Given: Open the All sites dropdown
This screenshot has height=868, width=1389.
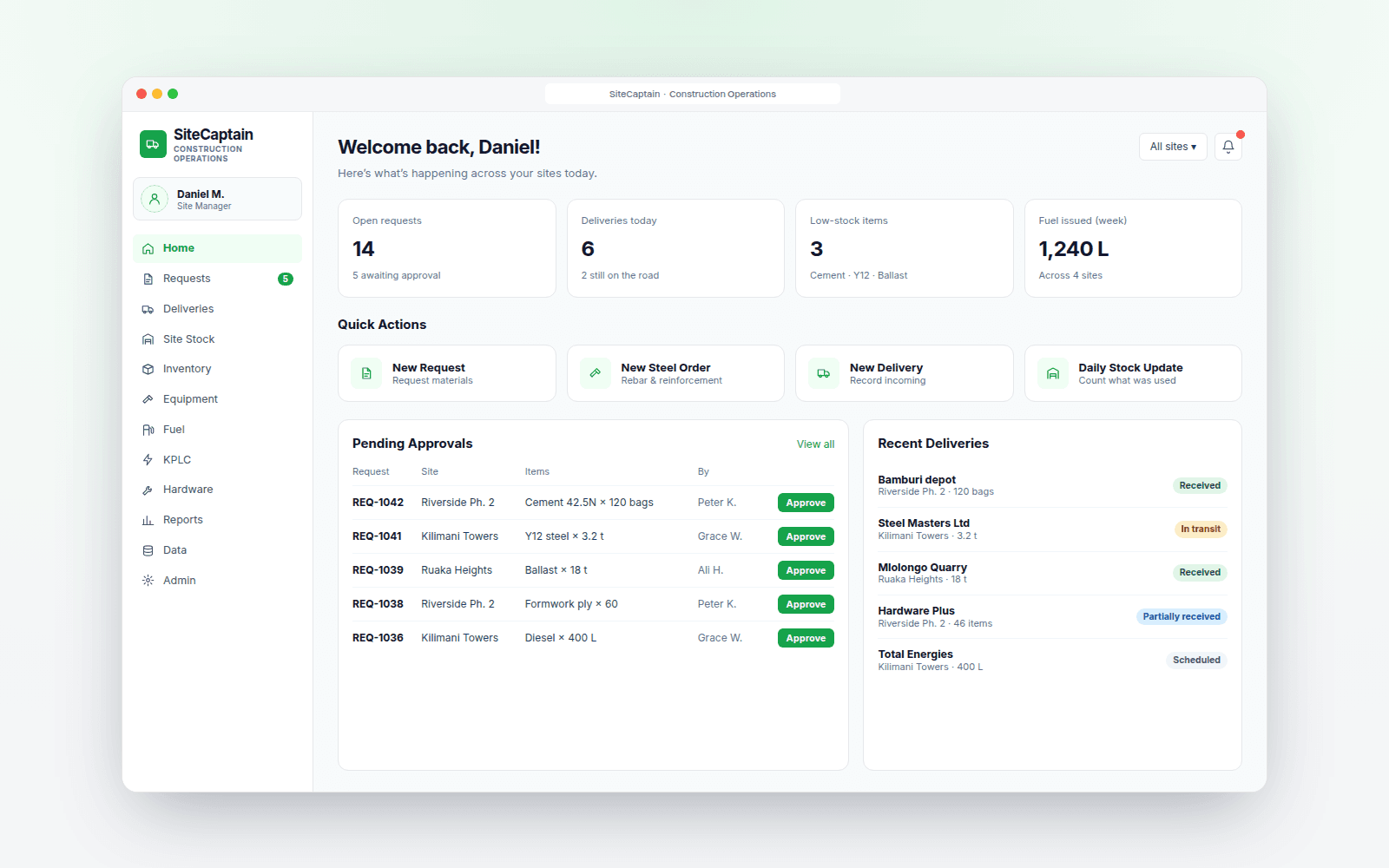Looking at the screenshot, I should coord(1173,147).
